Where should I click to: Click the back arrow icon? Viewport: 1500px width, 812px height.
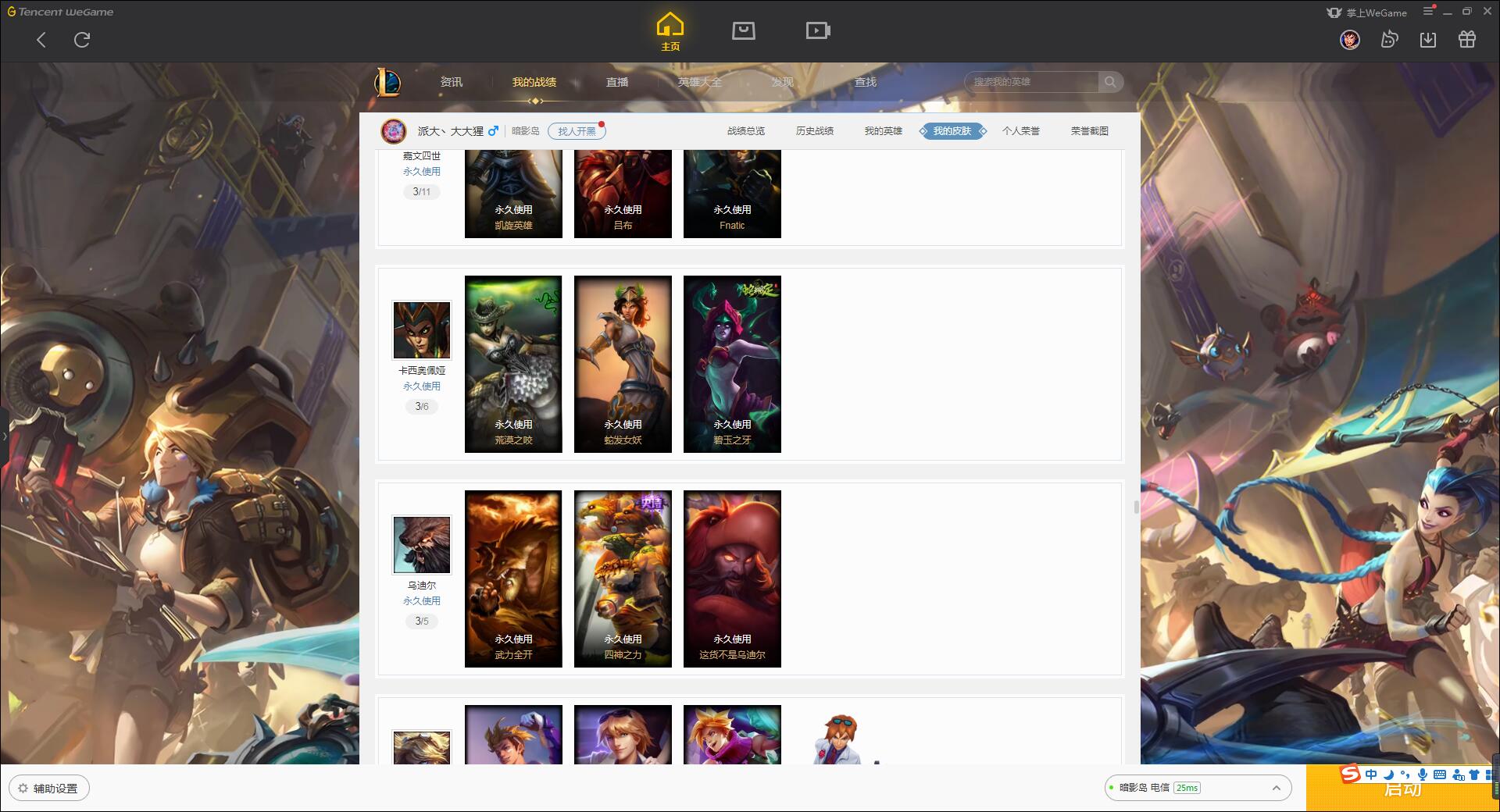pyautogui.click(x=41, y=40)
